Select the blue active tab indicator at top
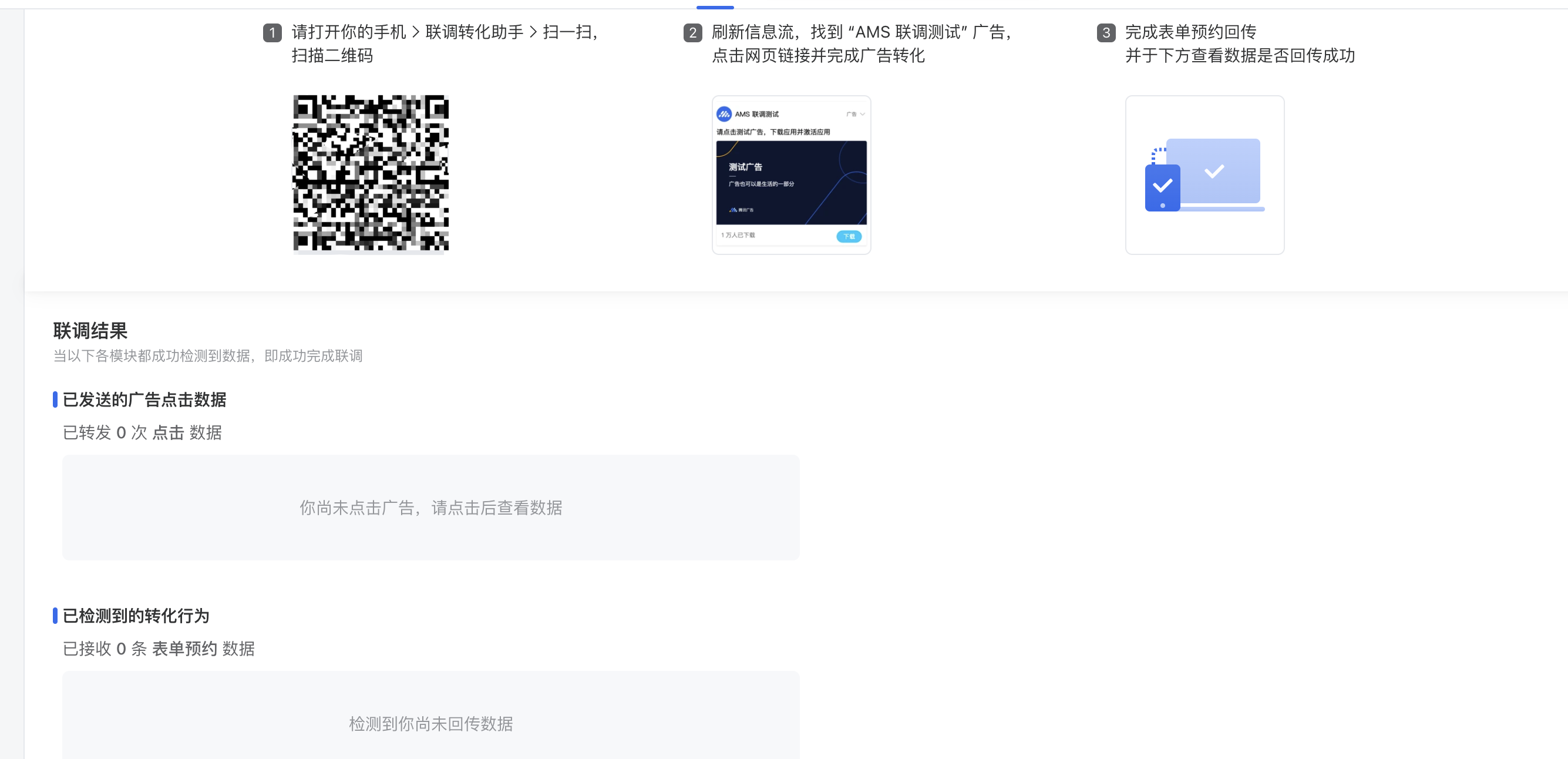Viewport: 1568px width, 759px height. point(715,7)
